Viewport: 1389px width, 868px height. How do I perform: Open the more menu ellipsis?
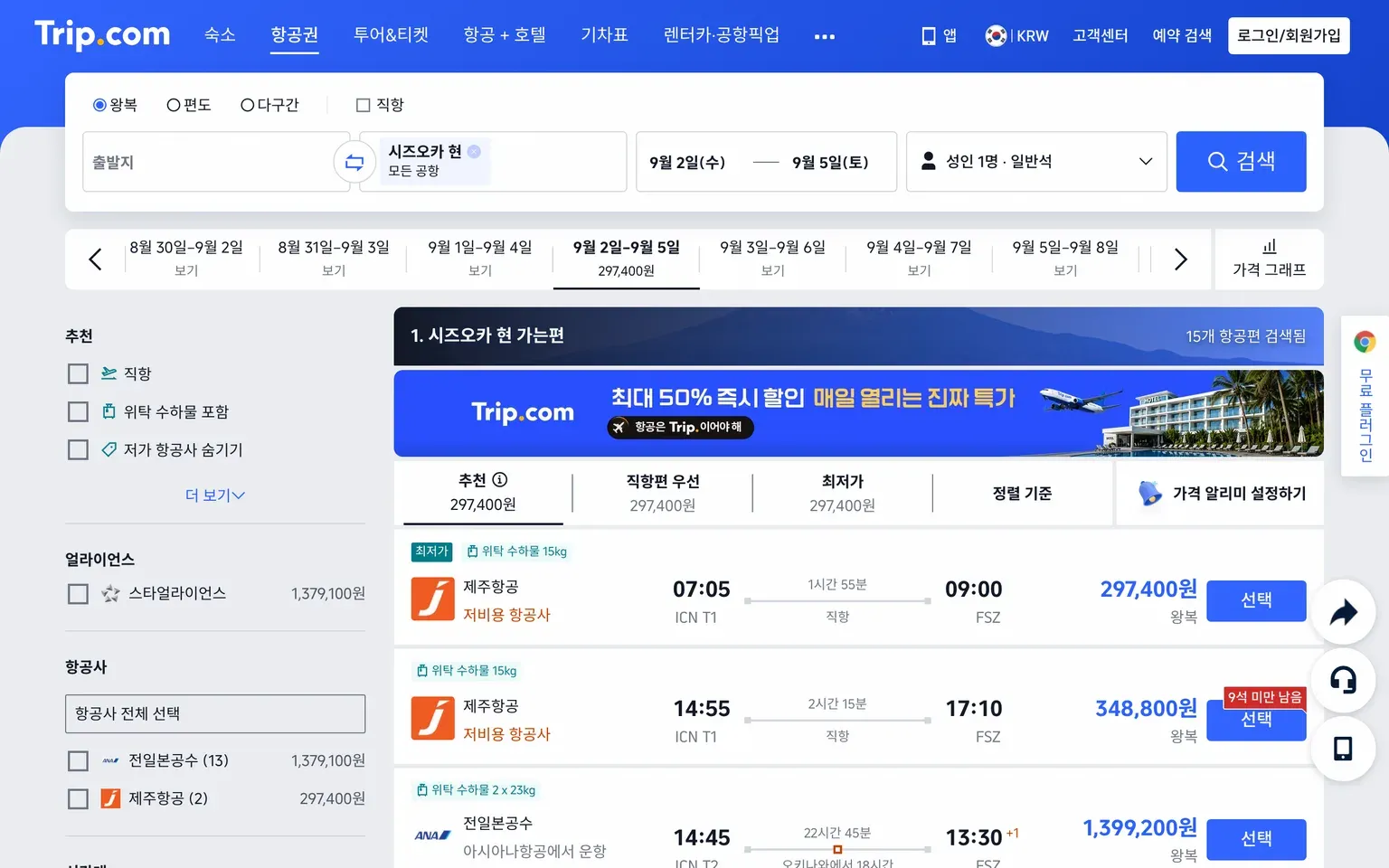825,37
